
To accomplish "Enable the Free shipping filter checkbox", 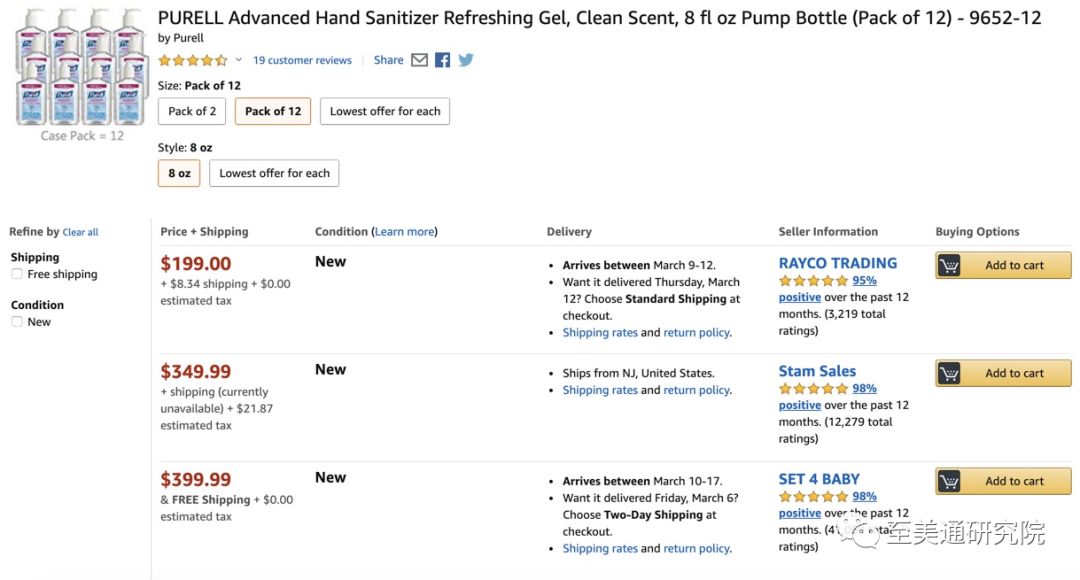I will pos(17,274).
